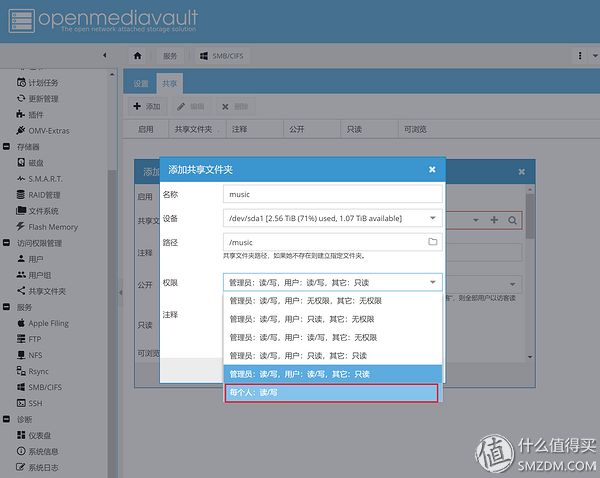Toggle the permissions dropdown arrow
The image size is (600, 478).
[433, 282]
